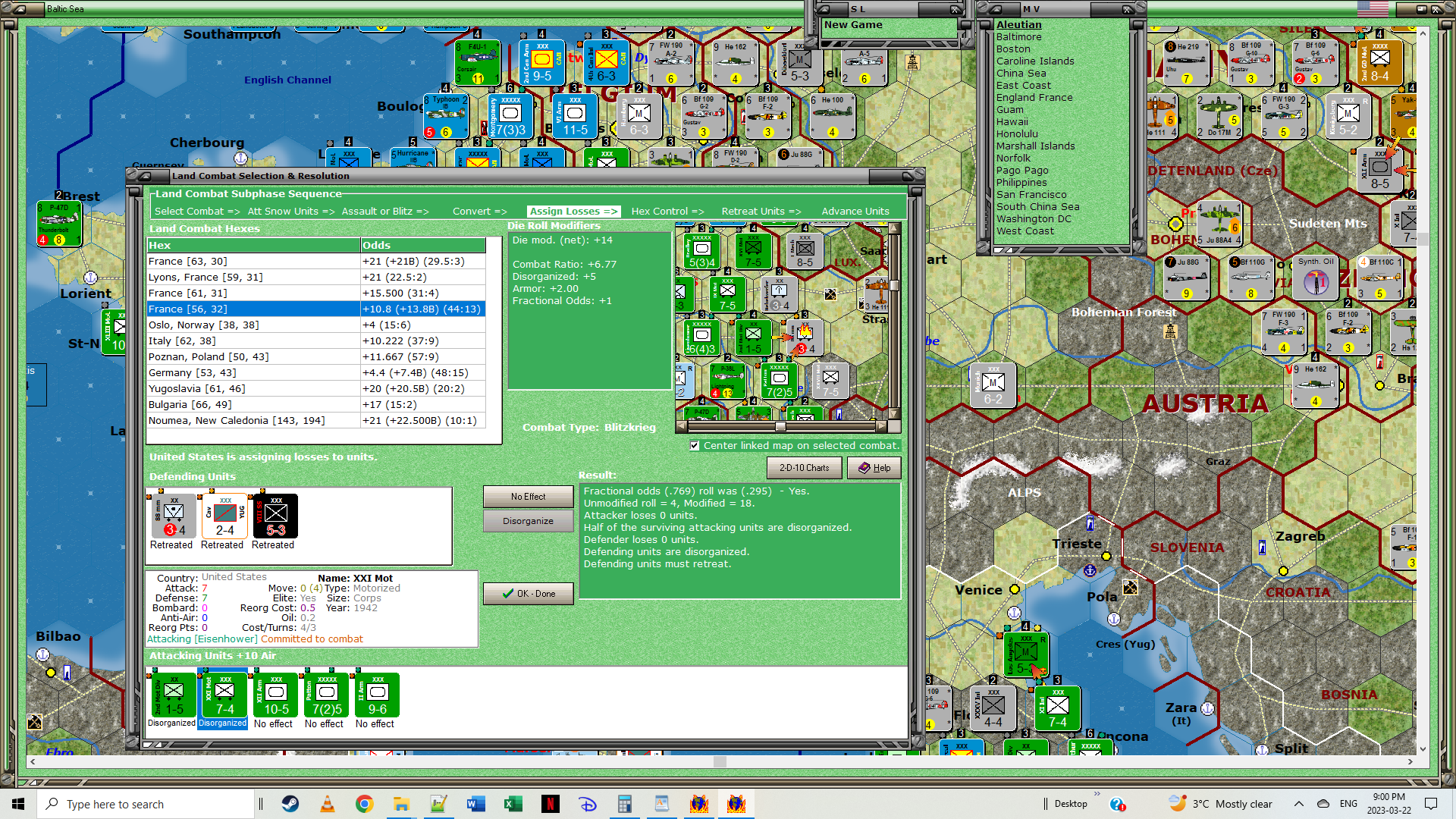Click the main map scroll-down arrow

pos(1423,748)
